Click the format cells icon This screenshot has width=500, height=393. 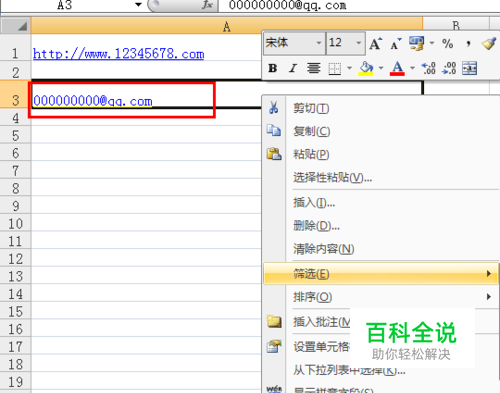tap(274, 346)
